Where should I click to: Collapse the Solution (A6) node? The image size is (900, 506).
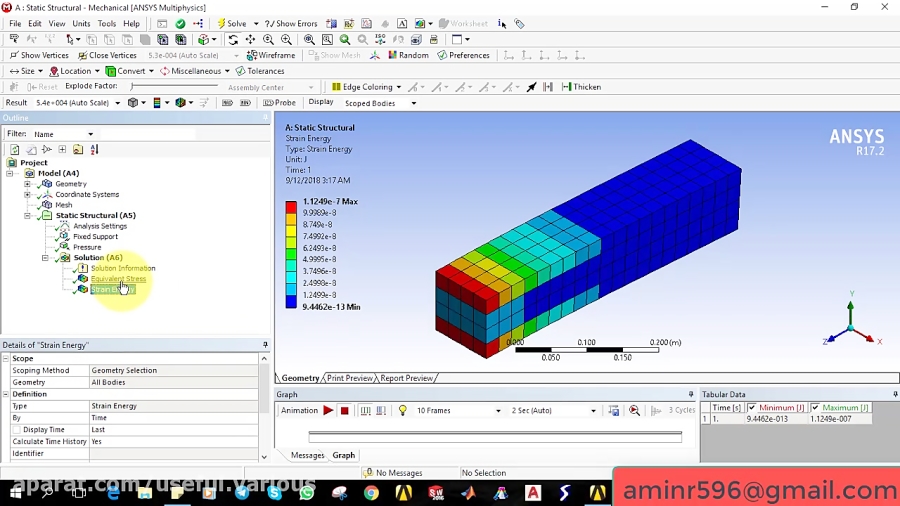pyautogui.click(x=45, y=258)
